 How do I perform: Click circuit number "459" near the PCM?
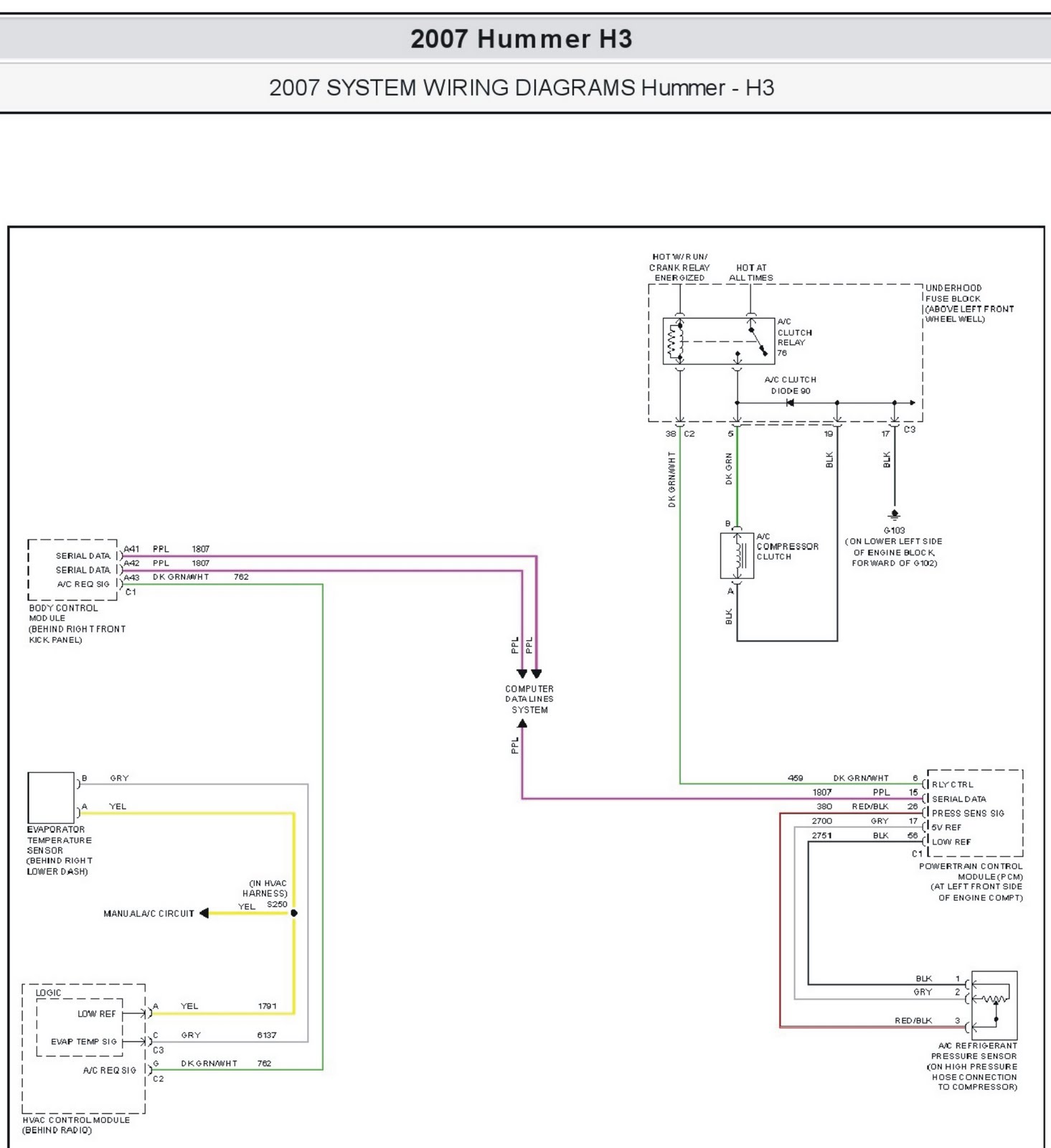coord(796,778)
